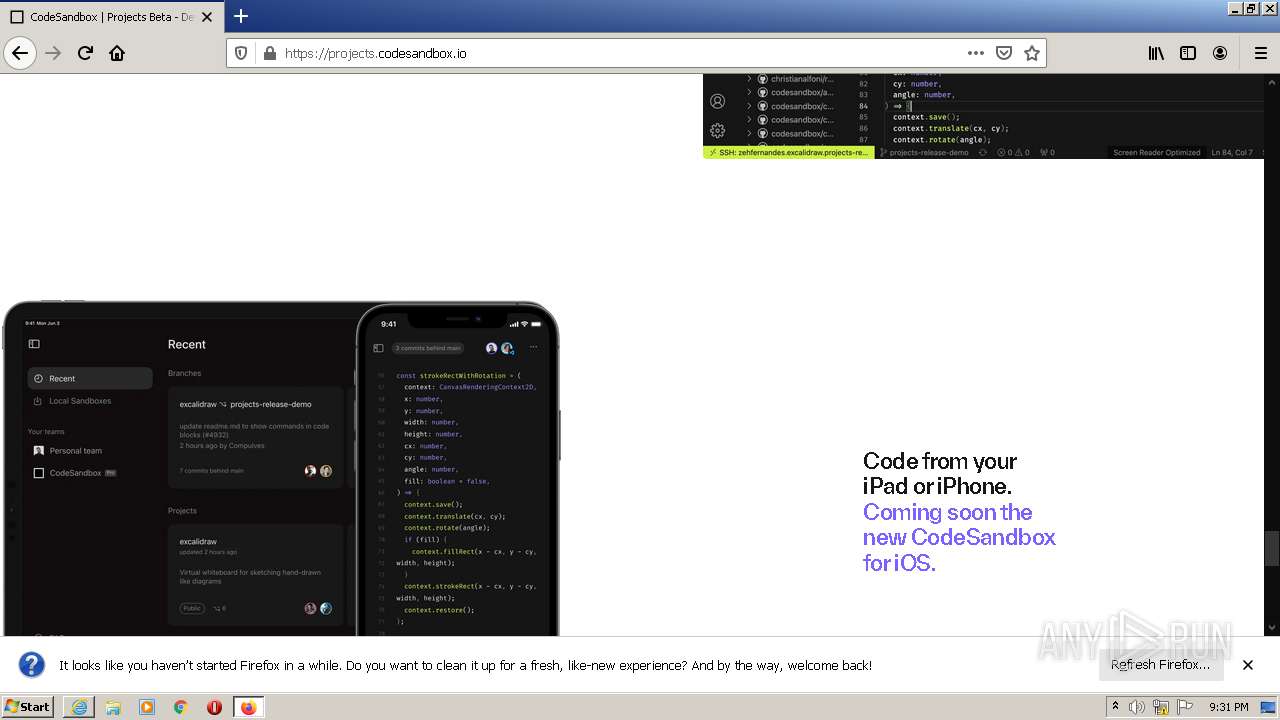Click the Code from your iPad or iPhone heading

[x=940, y=474]
